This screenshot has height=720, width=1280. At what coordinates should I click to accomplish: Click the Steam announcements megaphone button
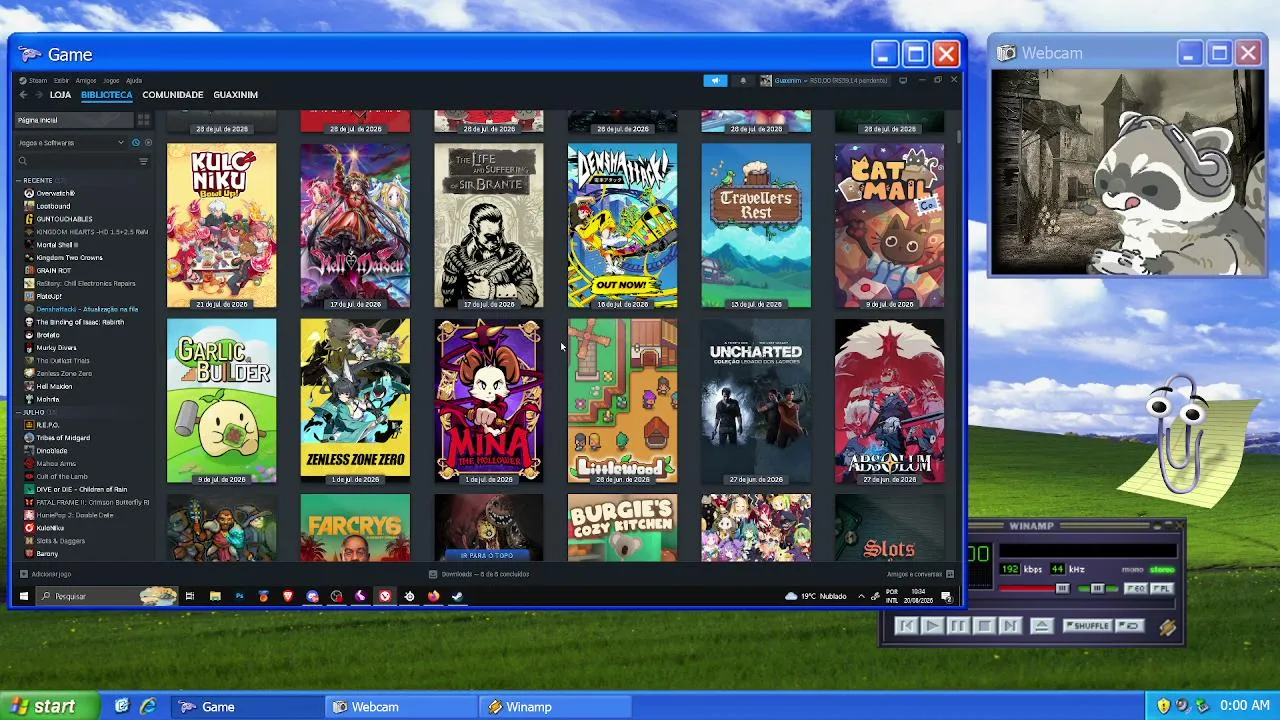(x=715, y=81)
